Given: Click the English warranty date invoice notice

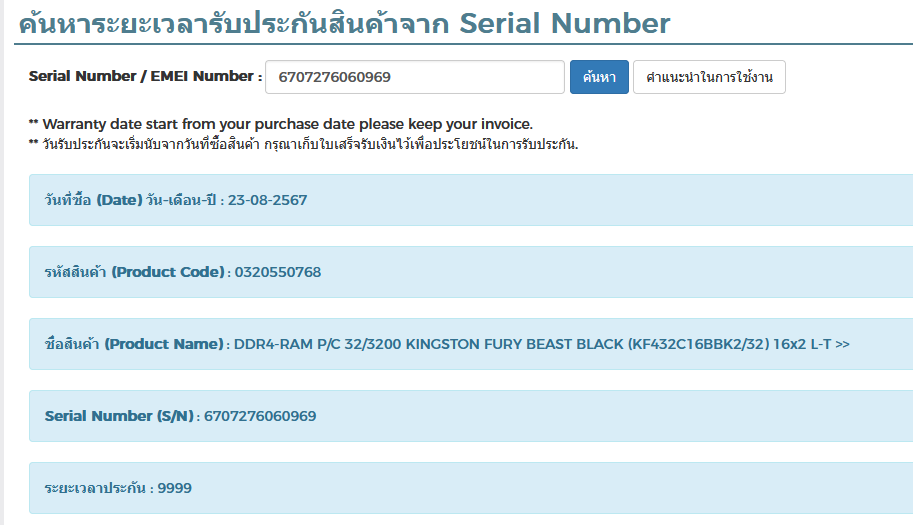Looking at the screenshot, I should pos(286,124).
